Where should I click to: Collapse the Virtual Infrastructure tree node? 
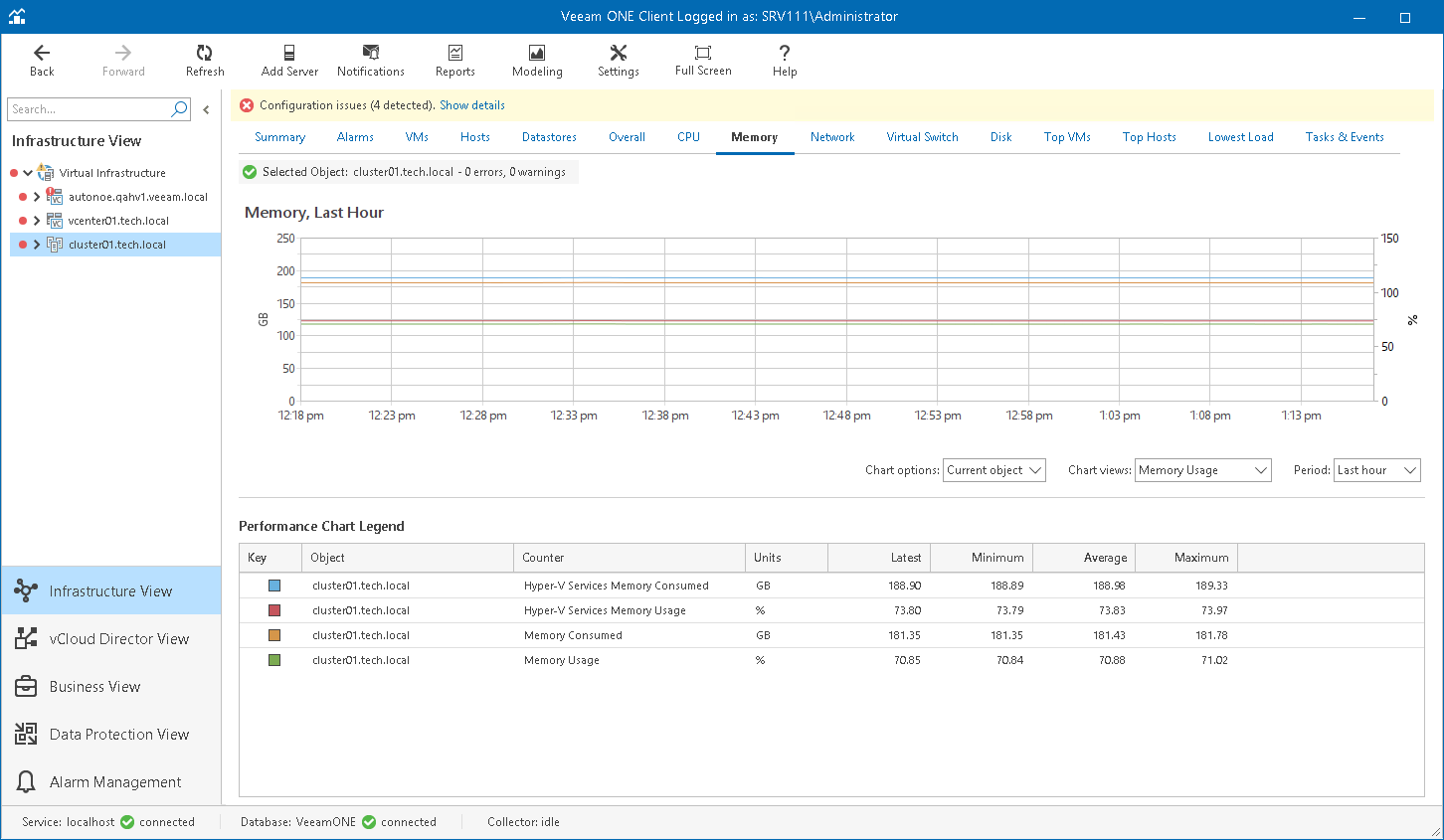coord(28,173)
